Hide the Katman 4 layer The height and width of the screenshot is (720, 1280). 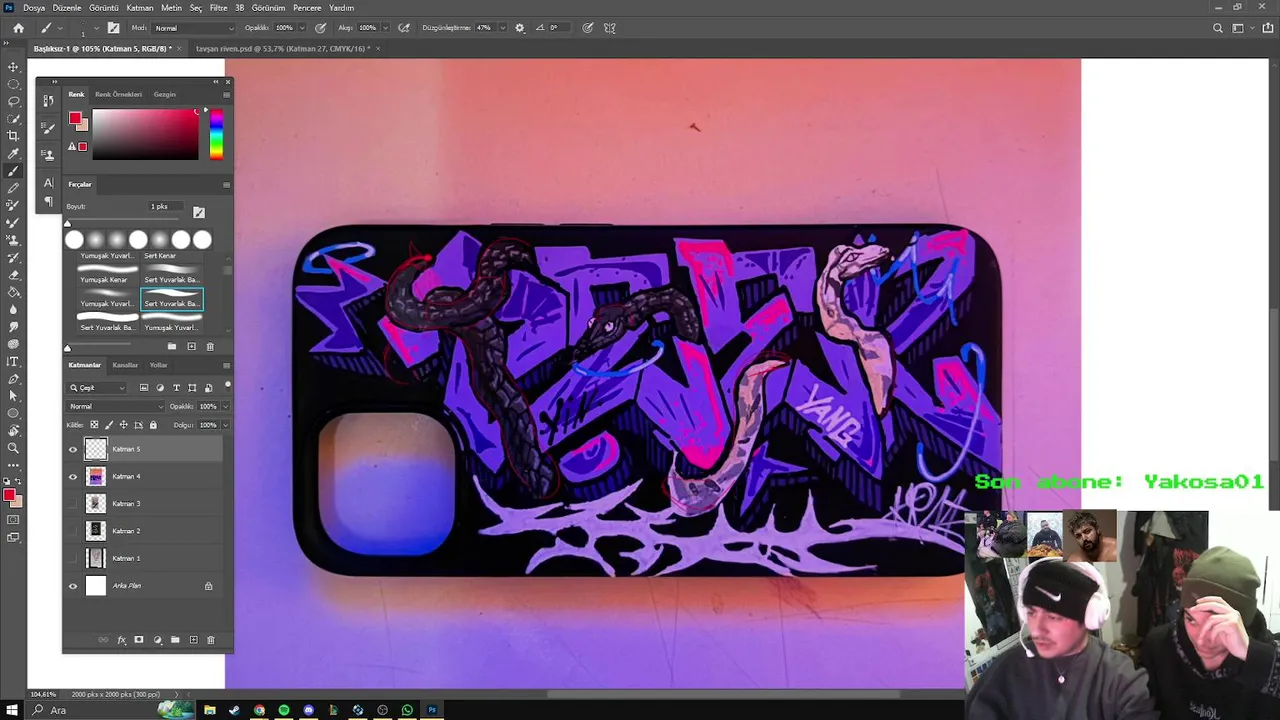point(72,477)
